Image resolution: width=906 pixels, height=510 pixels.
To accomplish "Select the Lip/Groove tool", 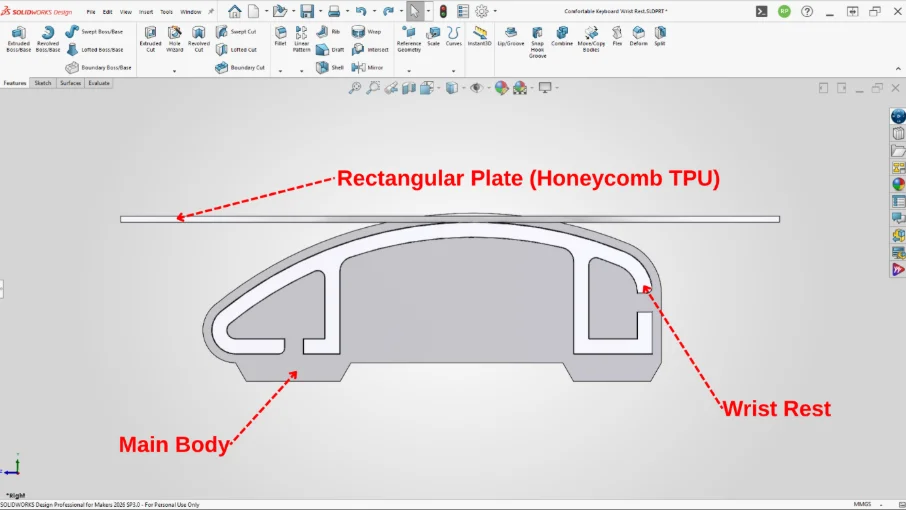I will 511,36.
